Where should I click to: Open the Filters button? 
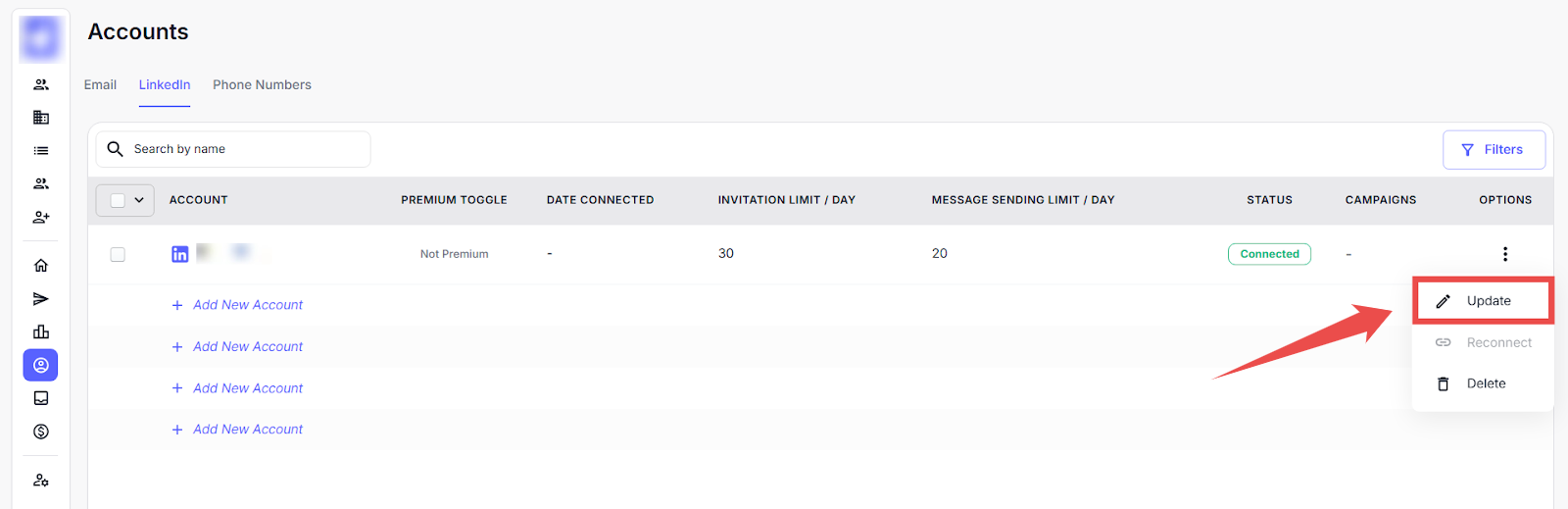[1493, 150]
